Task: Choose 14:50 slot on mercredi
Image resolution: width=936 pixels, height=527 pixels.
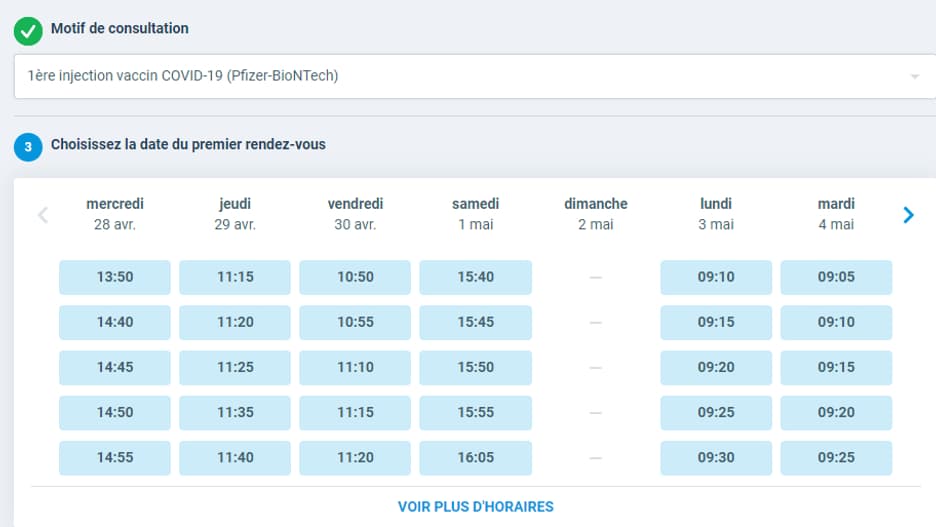Action: click(x=115, y=412)
